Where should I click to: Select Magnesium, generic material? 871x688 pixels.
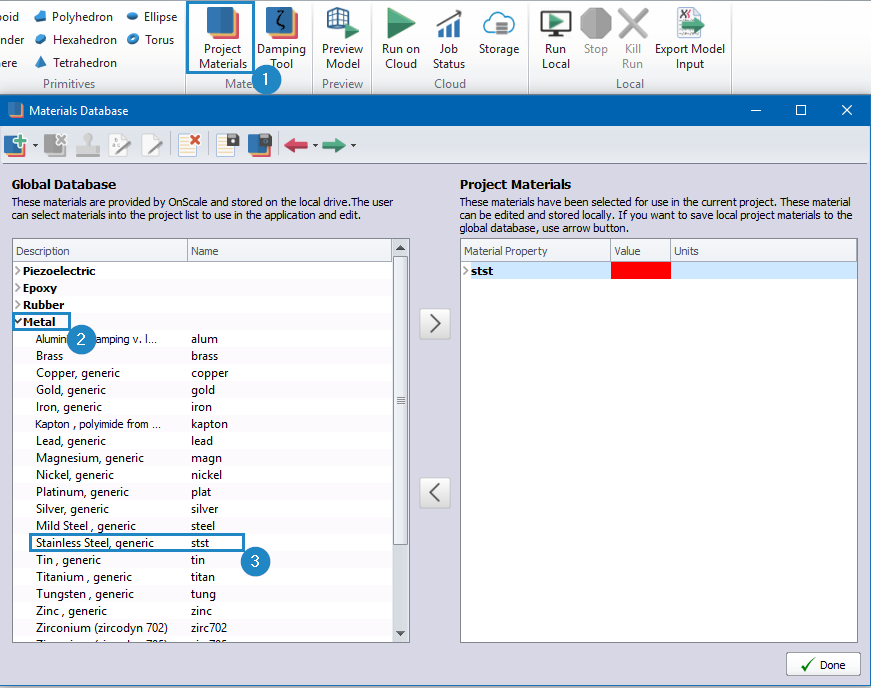203,458
